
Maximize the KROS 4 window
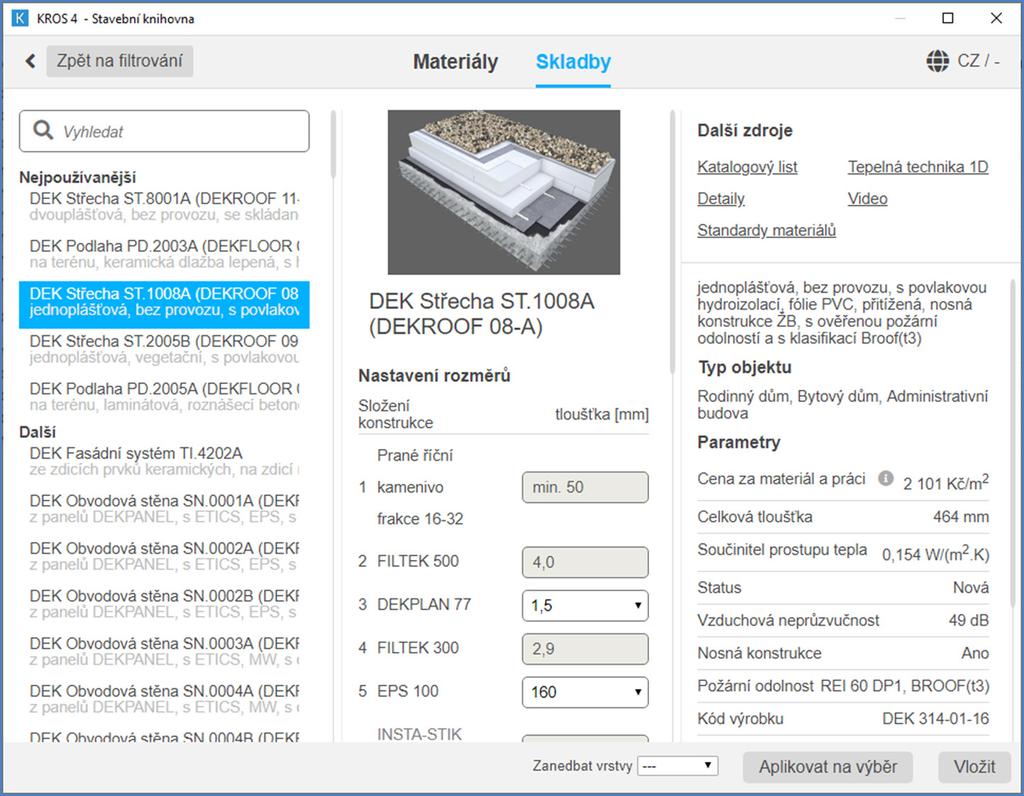948,18
